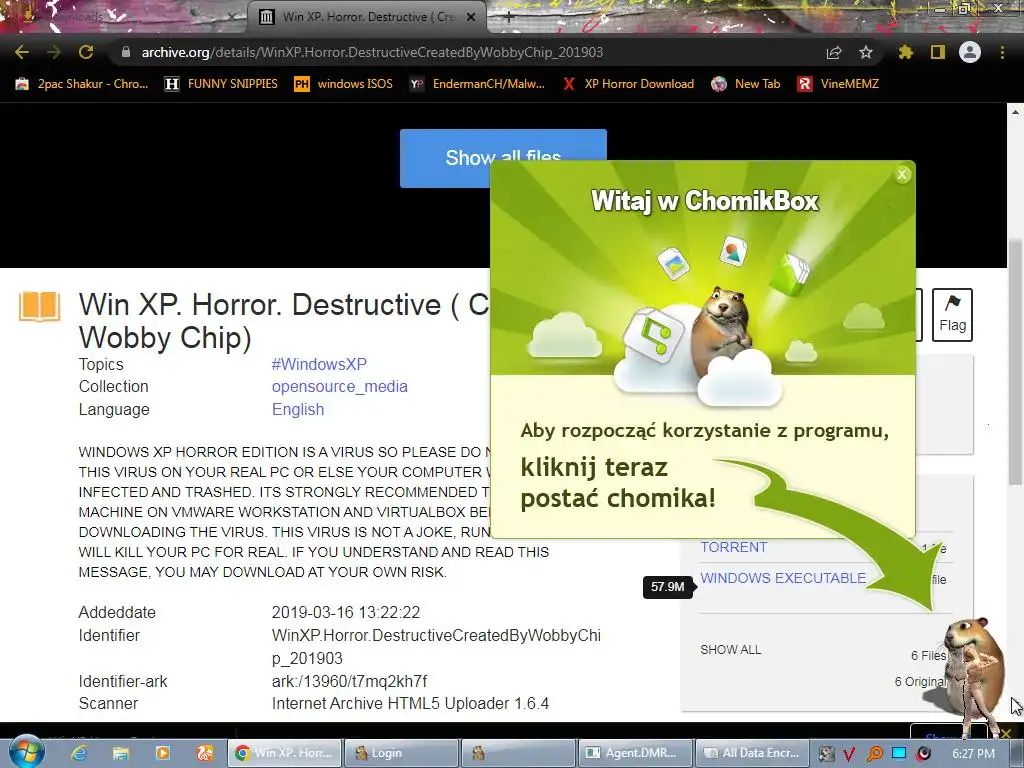
Task: Click the Show all files button
Action: point(445,158)
